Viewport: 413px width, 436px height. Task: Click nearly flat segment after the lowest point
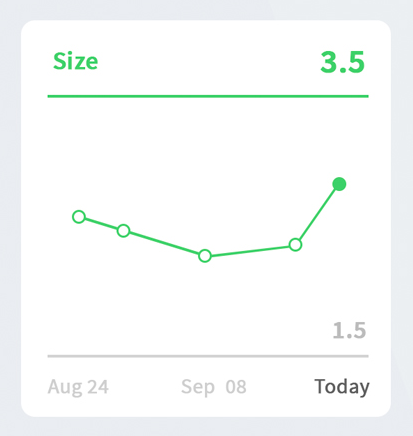(250, 250)
